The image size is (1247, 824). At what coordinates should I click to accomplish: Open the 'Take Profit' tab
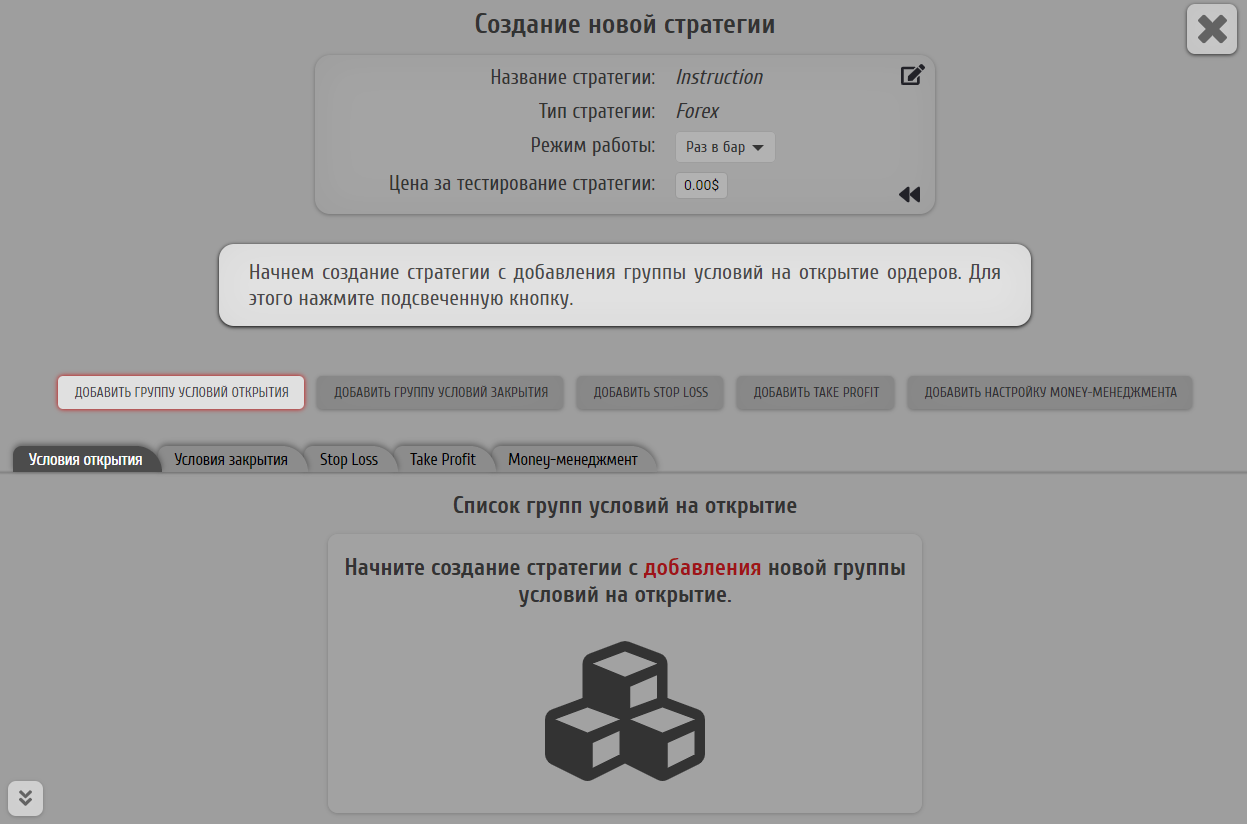click(442, 460)
